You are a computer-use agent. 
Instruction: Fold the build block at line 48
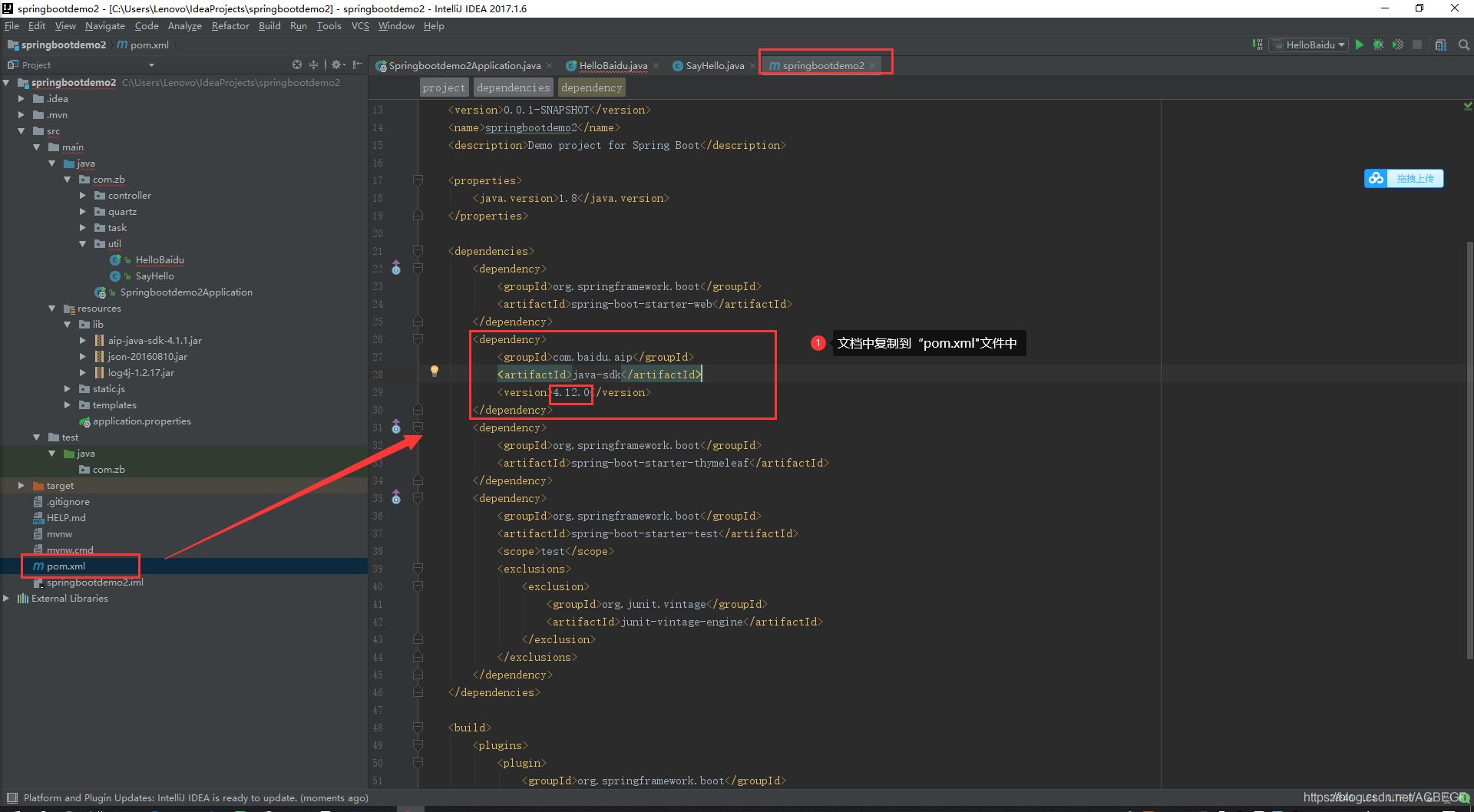point(418,728)
